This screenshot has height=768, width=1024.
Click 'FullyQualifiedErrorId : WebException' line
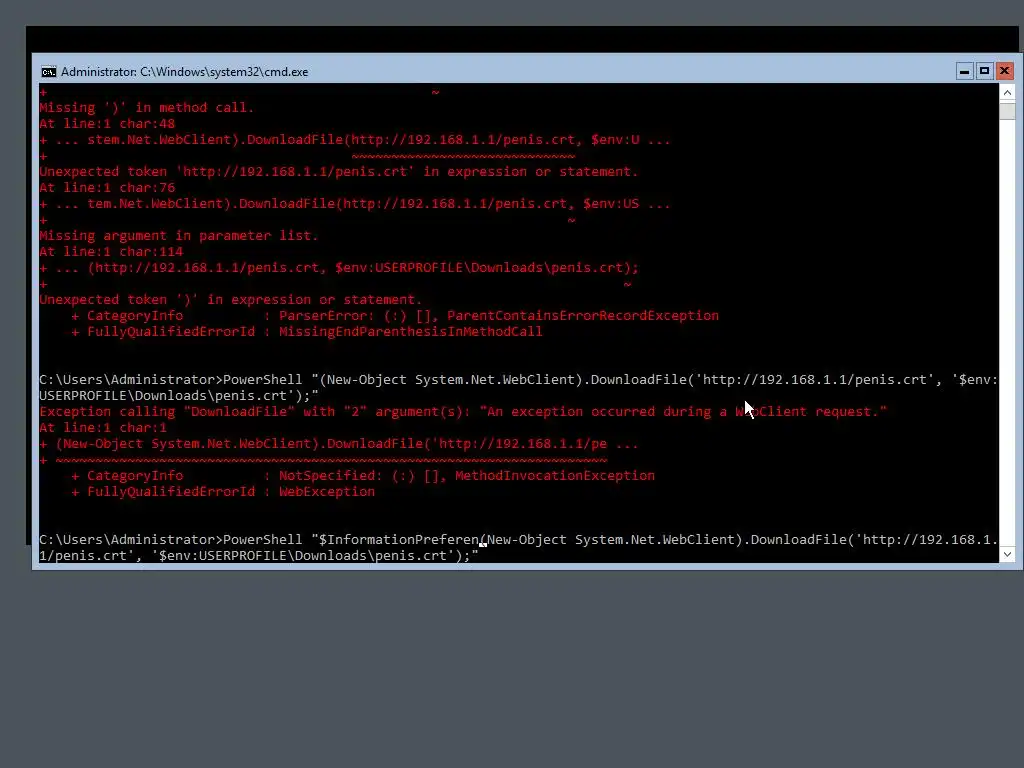[231, 492]
